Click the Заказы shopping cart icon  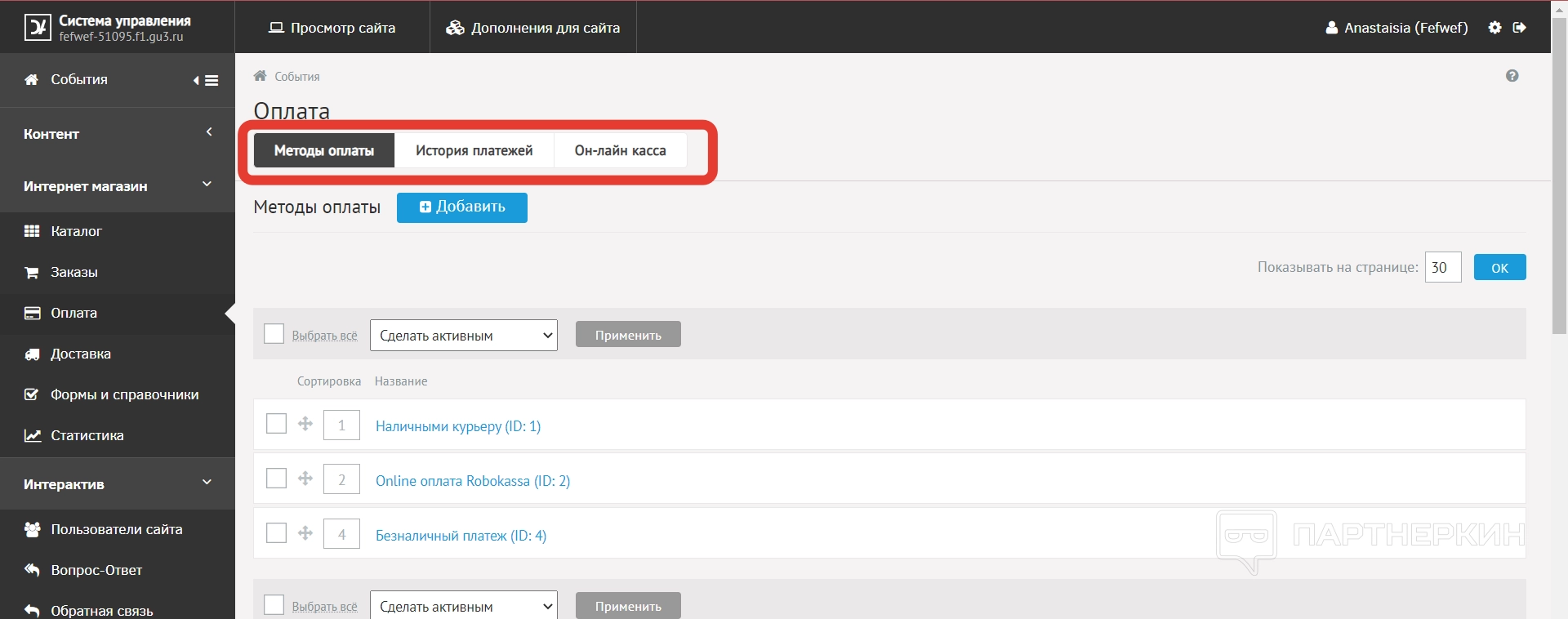click(32, 272)
